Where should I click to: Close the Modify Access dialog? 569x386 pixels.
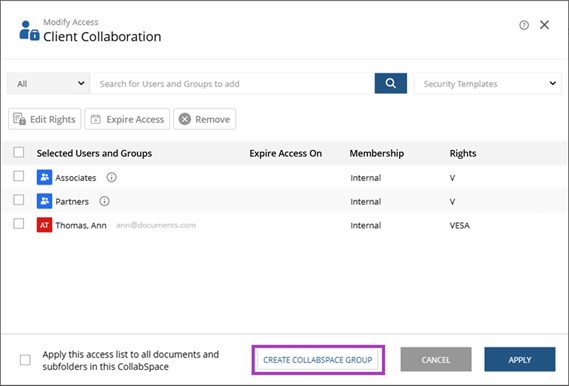[544, 25]
